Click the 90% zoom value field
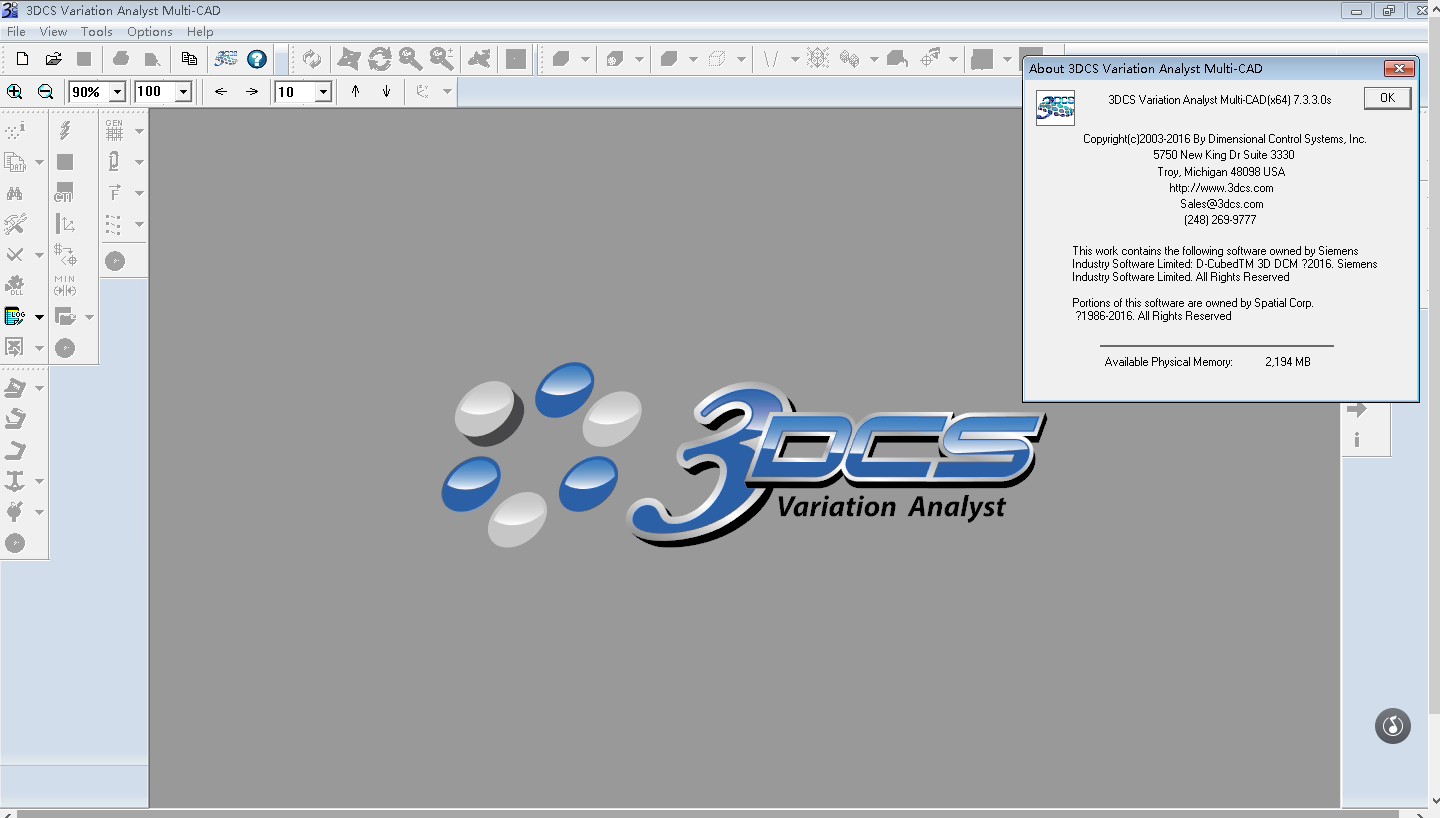The height and width of the screenshot is (818, 1440). point(88,92)
